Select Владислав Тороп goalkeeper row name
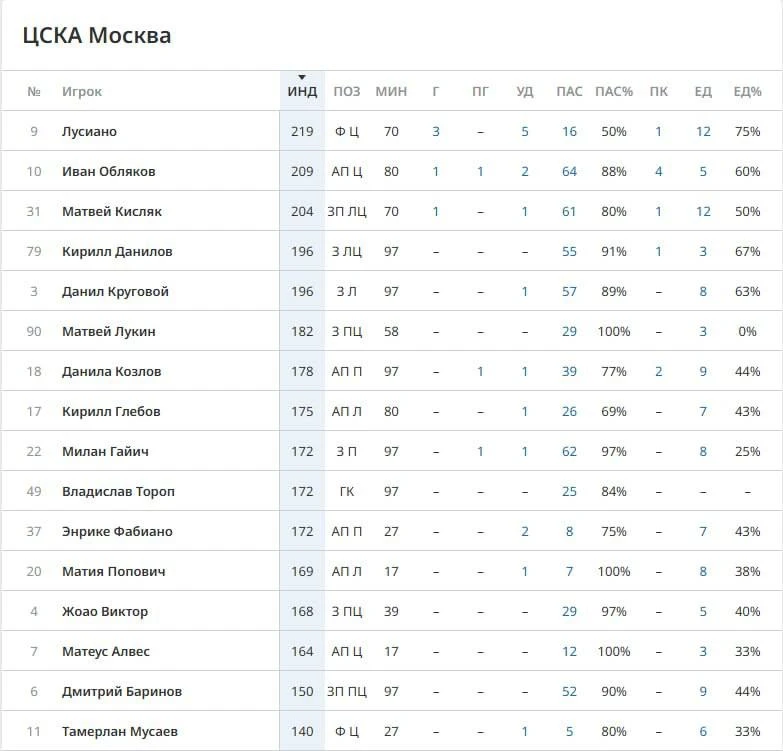 coord(118,491)
